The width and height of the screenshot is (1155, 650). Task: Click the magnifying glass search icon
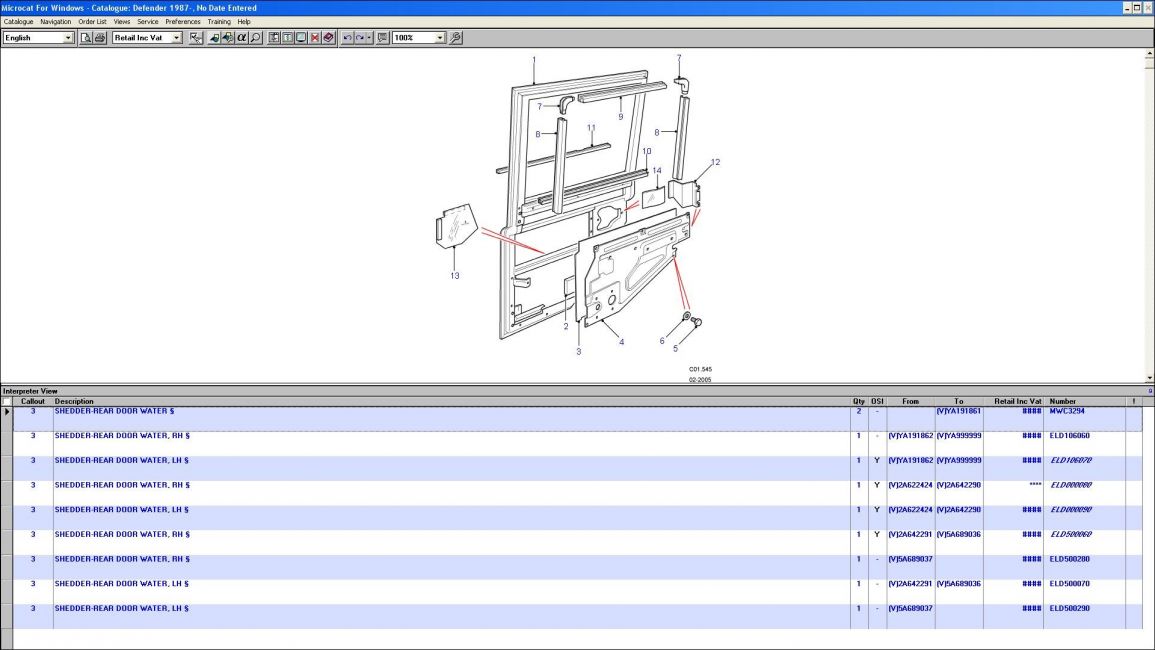point(256,38)
